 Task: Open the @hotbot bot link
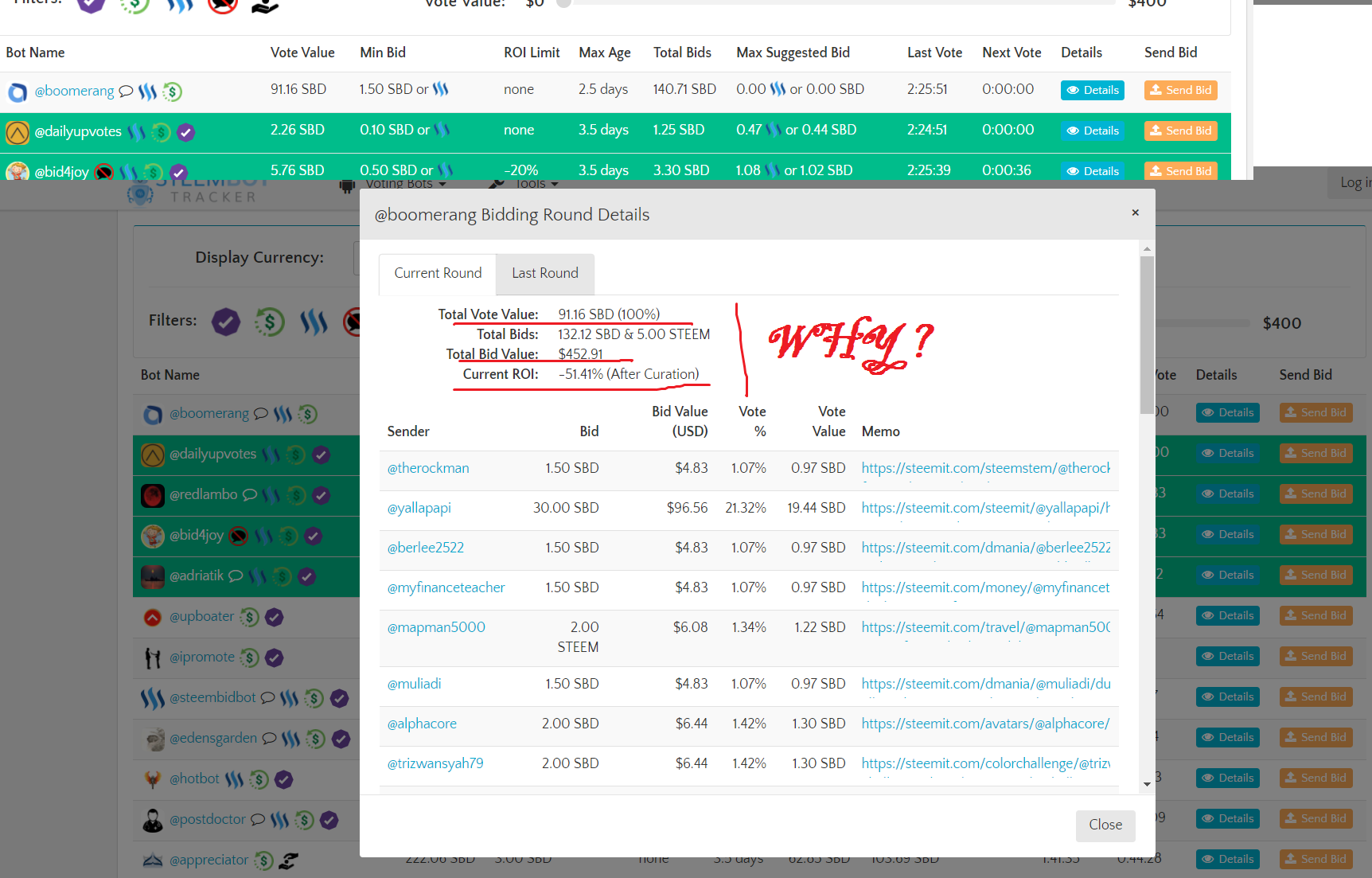194,778
